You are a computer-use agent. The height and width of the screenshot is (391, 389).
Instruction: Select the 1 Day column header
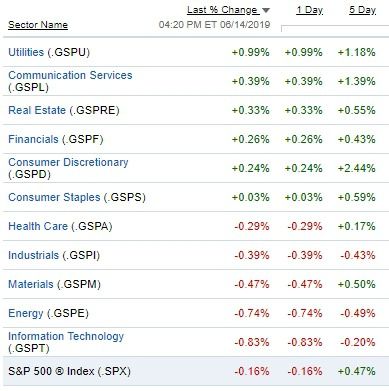(x=310, y=10)
